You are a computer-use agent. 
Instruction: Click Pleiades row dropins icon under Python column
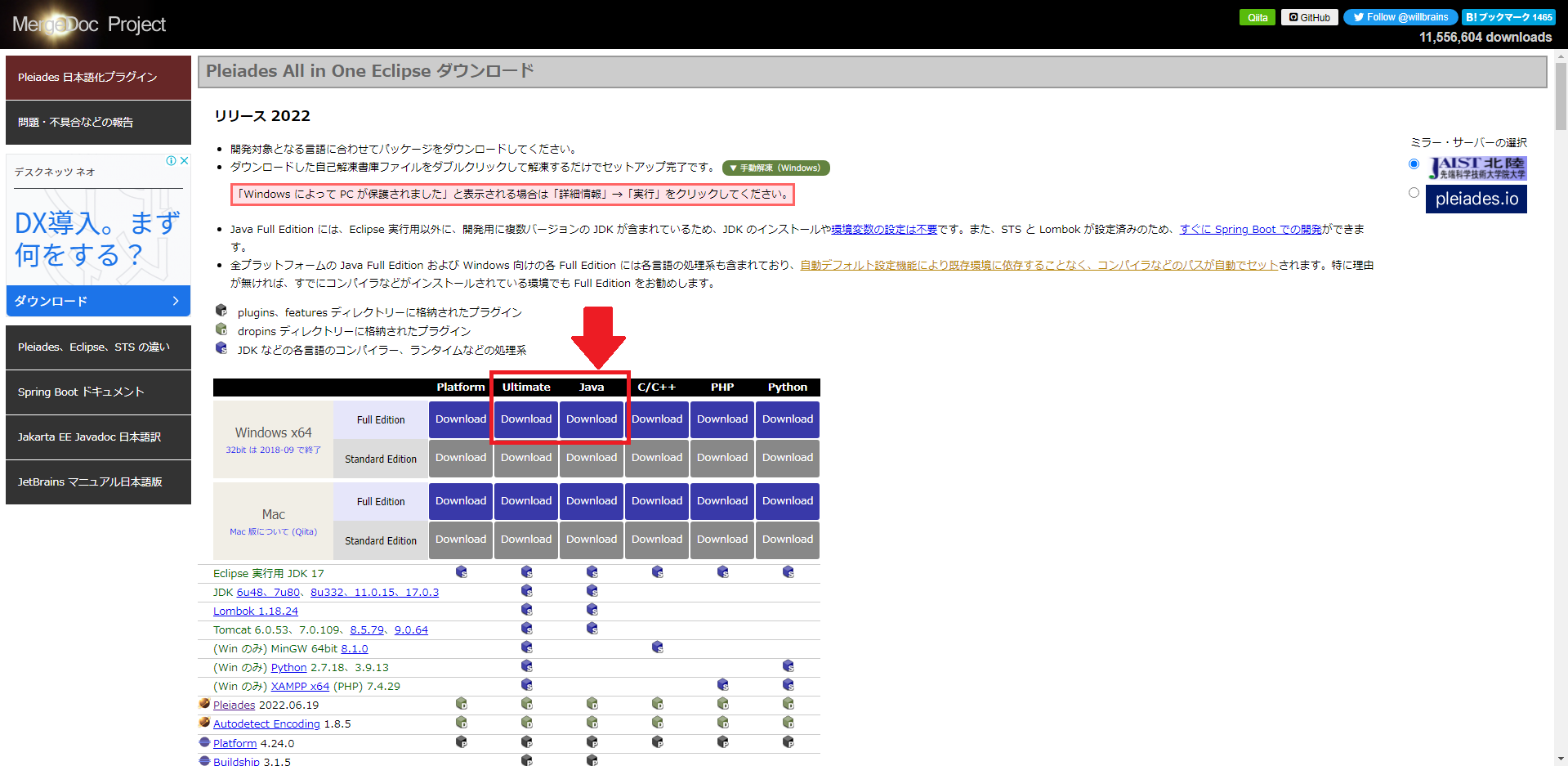coord(788,704)
